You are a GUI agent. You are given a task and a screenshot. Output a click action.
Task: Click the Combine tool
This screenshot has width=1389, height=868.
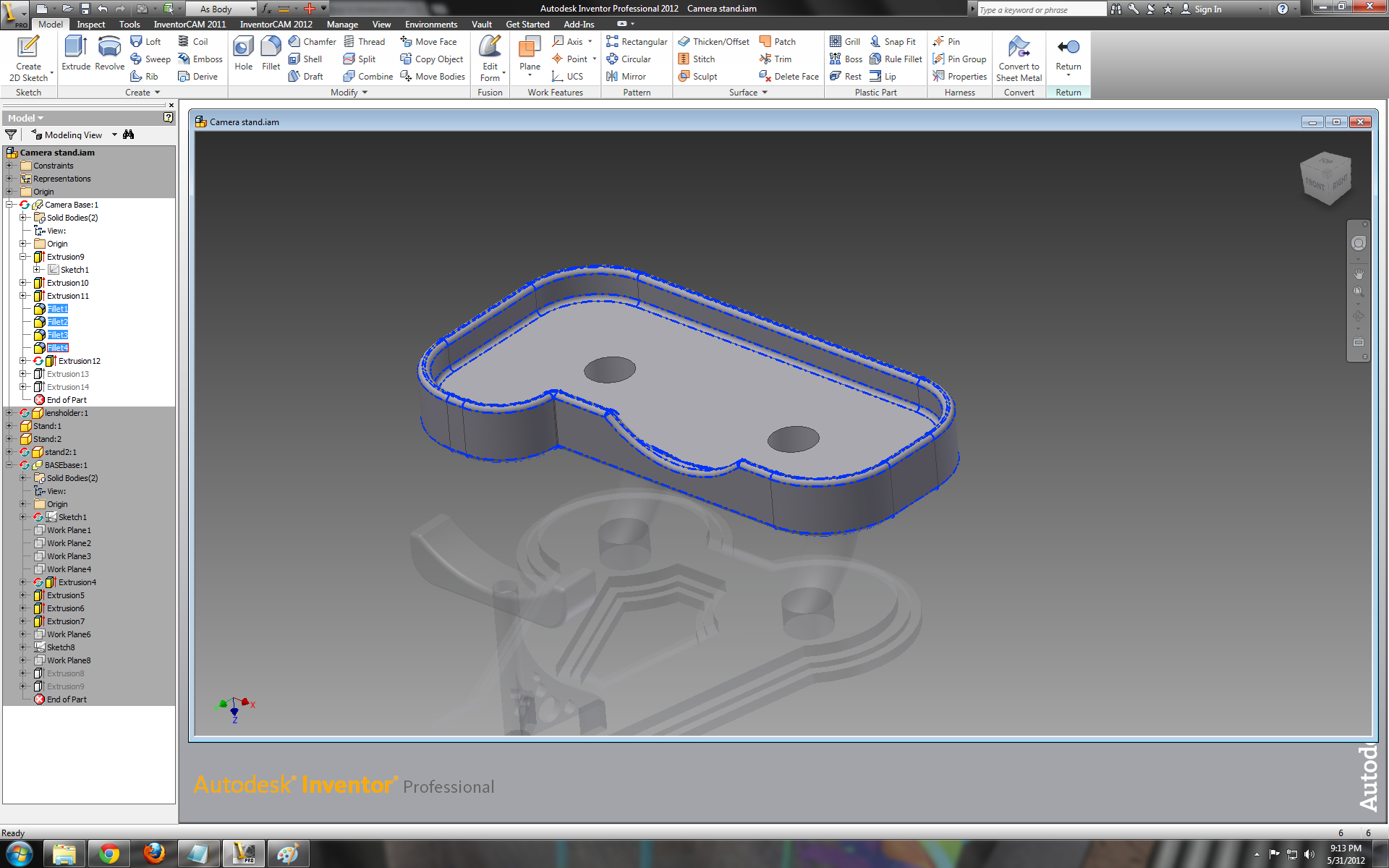(x=368, y=76)
